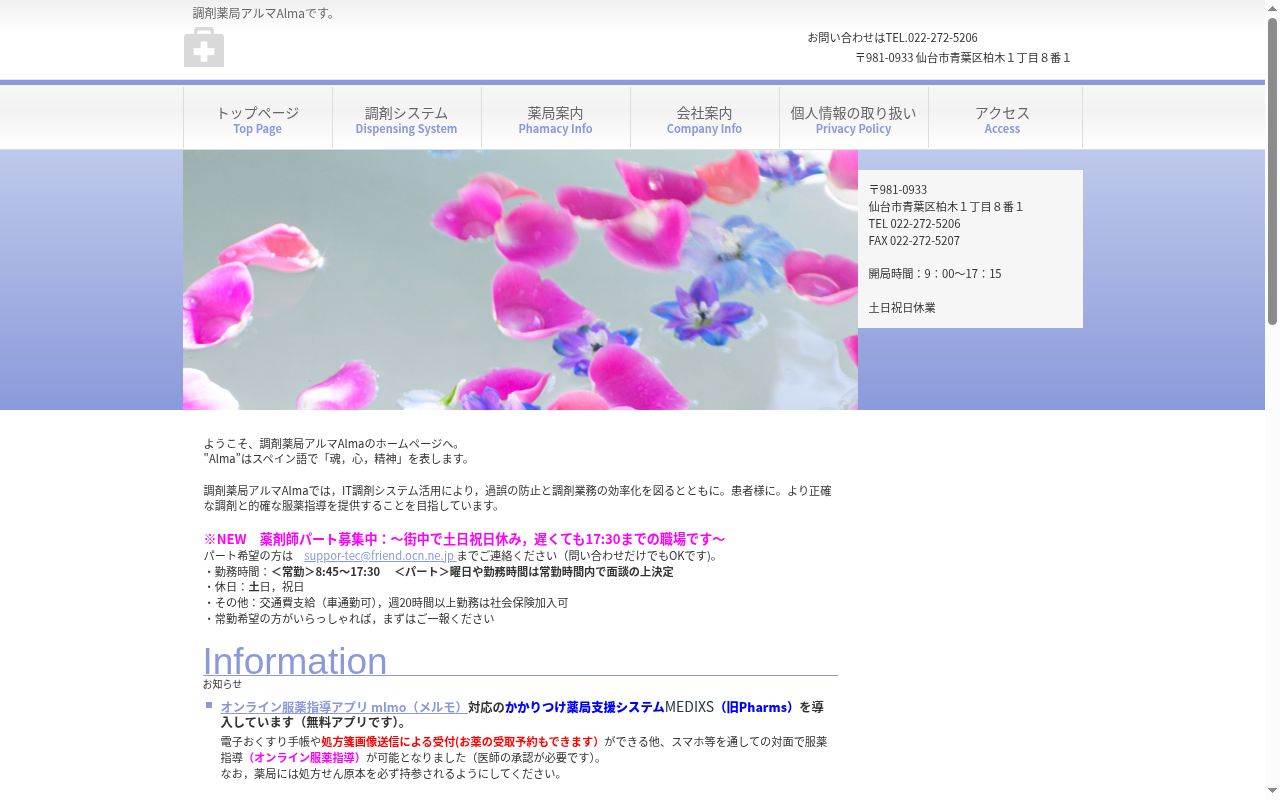Screen dimensions: 1280x800
Task: Click the 調剤薬局アルマAlmaです。 header tagline
Action: (x=266, y=14)
